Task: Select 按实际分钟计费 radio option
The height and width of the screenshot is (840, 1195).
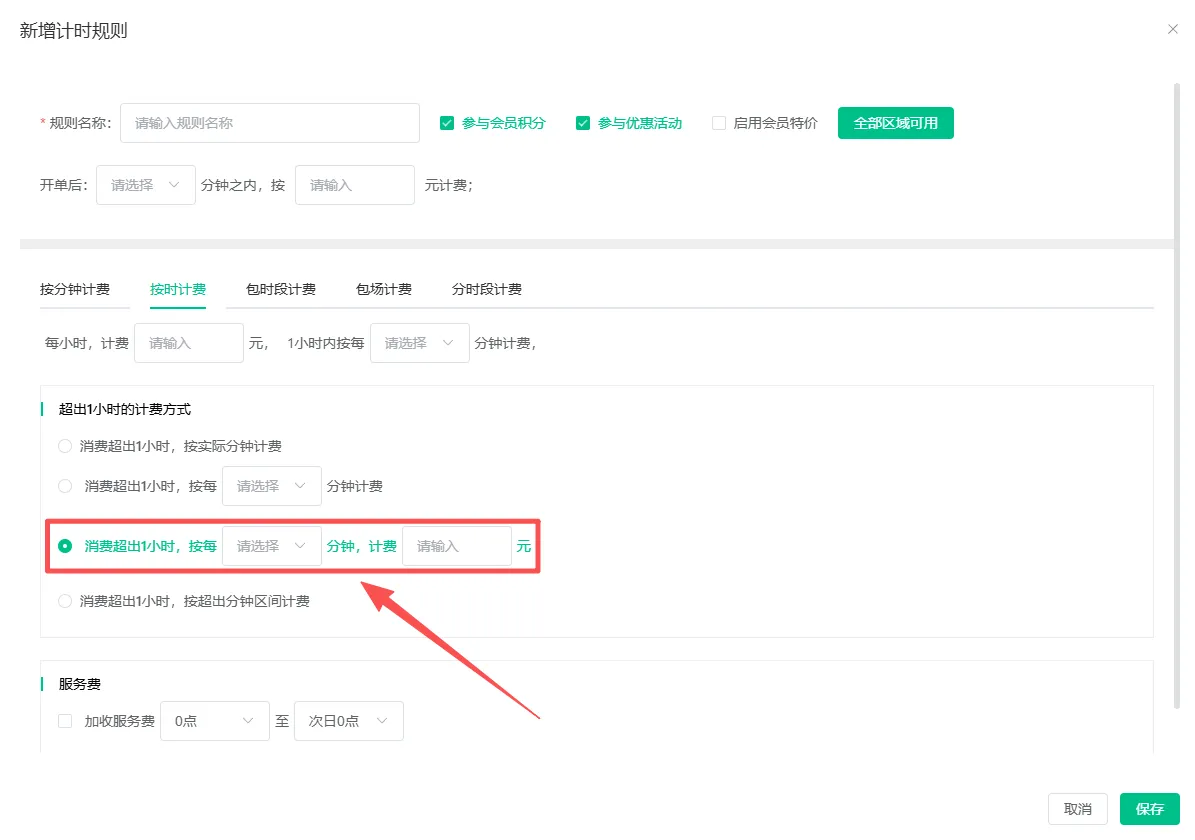Action: 66,446
